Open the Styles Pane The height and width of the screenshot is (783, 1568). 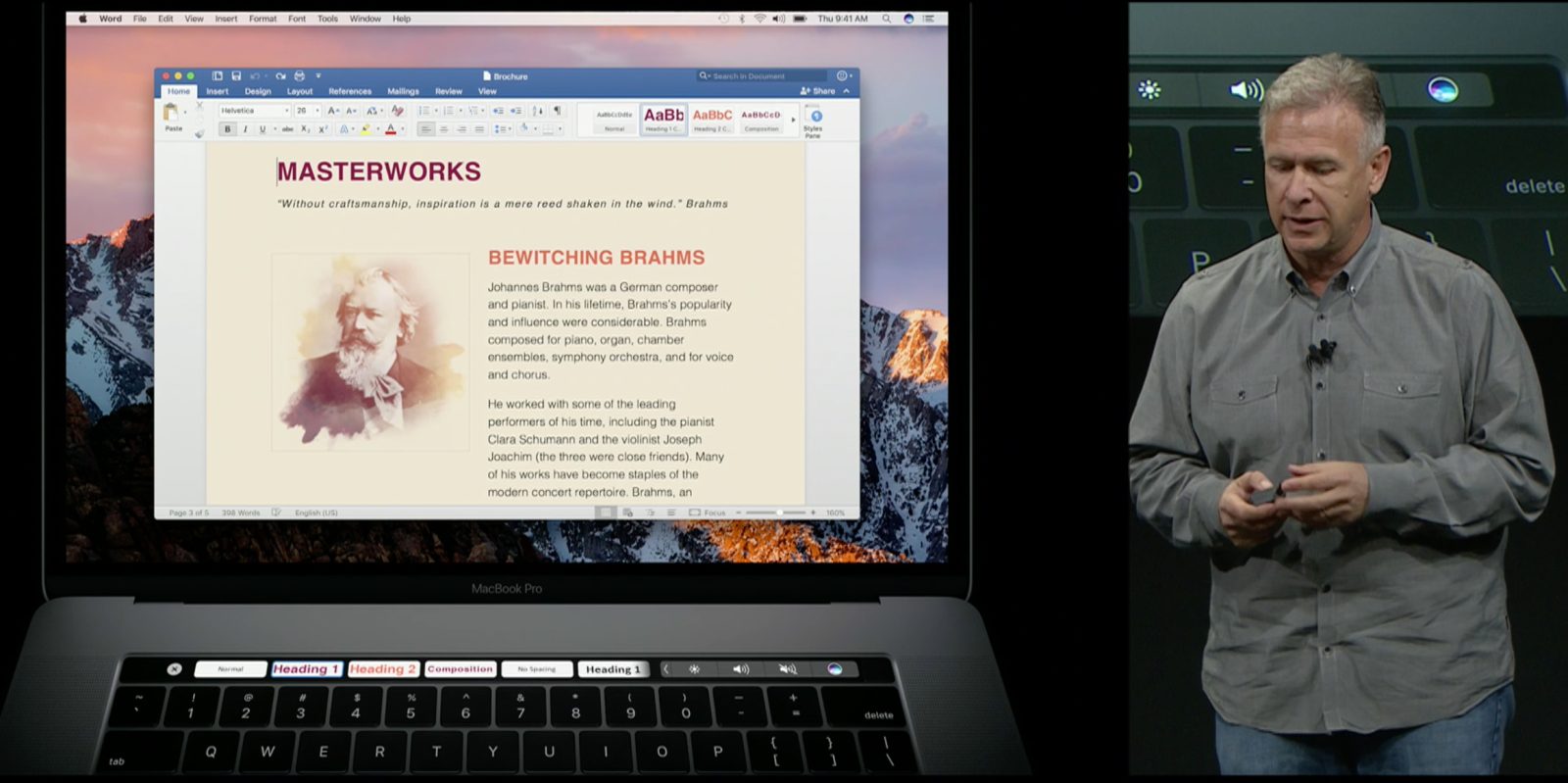(x=813, y=121)
